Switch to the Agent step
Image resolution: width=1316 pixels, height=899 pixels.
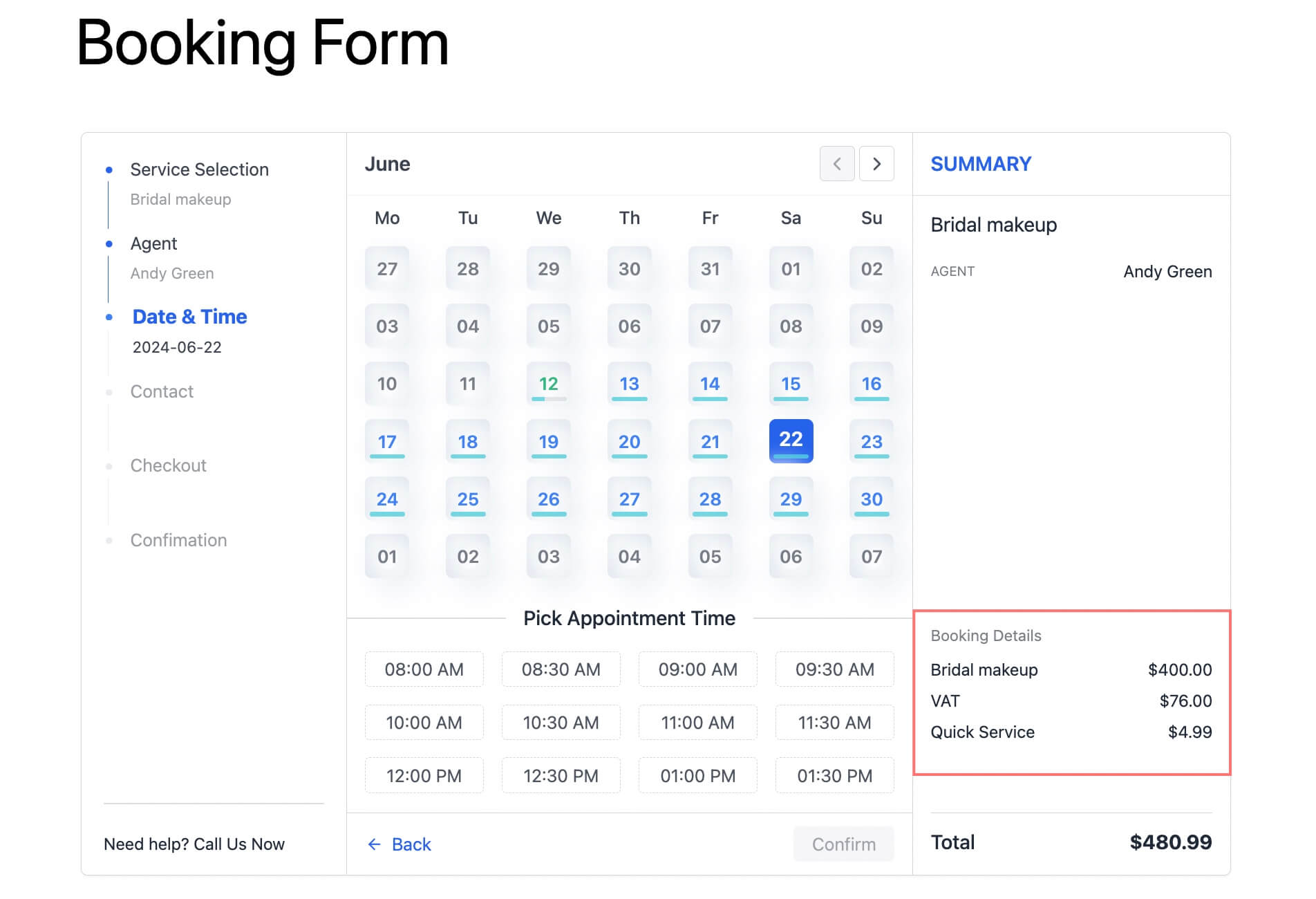(153, 243)
